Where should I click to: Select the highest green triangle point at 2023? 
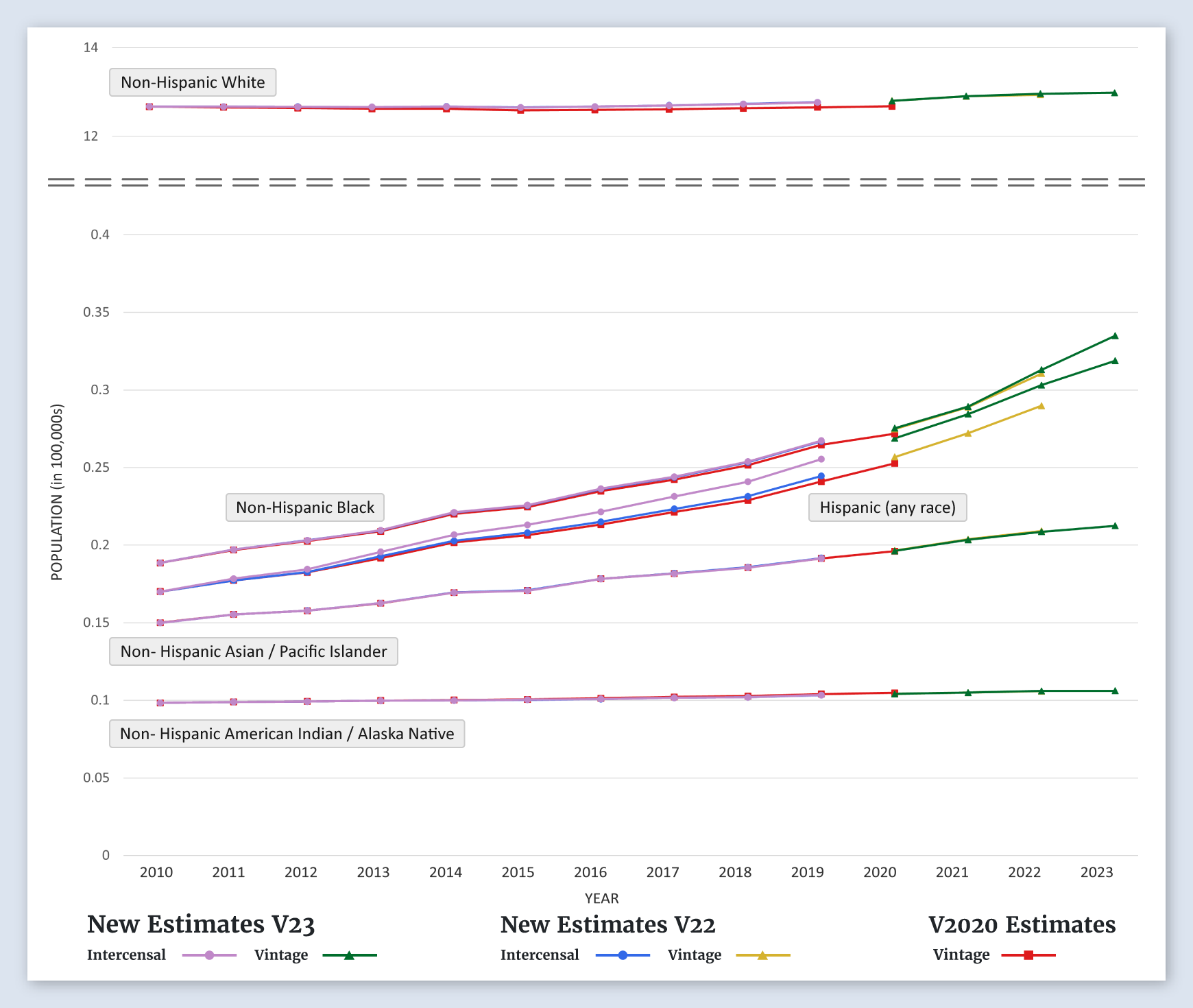[1115, 336]
